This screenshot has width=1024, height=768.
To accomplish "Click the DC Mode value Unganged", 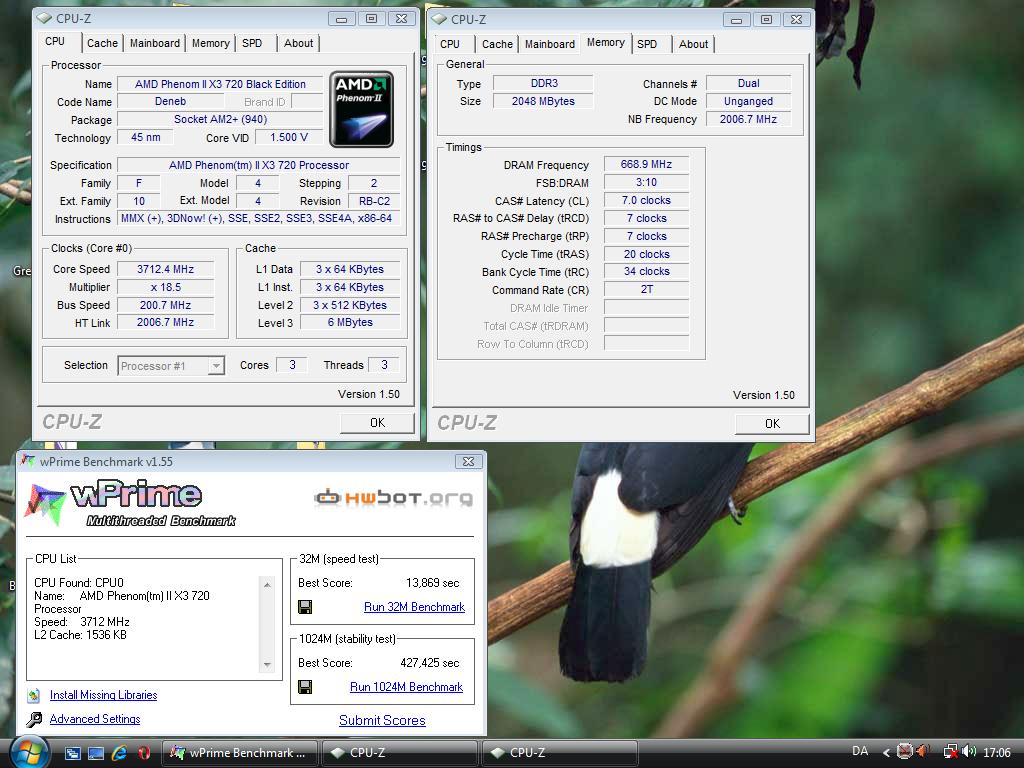I will [x=748, y=101].
